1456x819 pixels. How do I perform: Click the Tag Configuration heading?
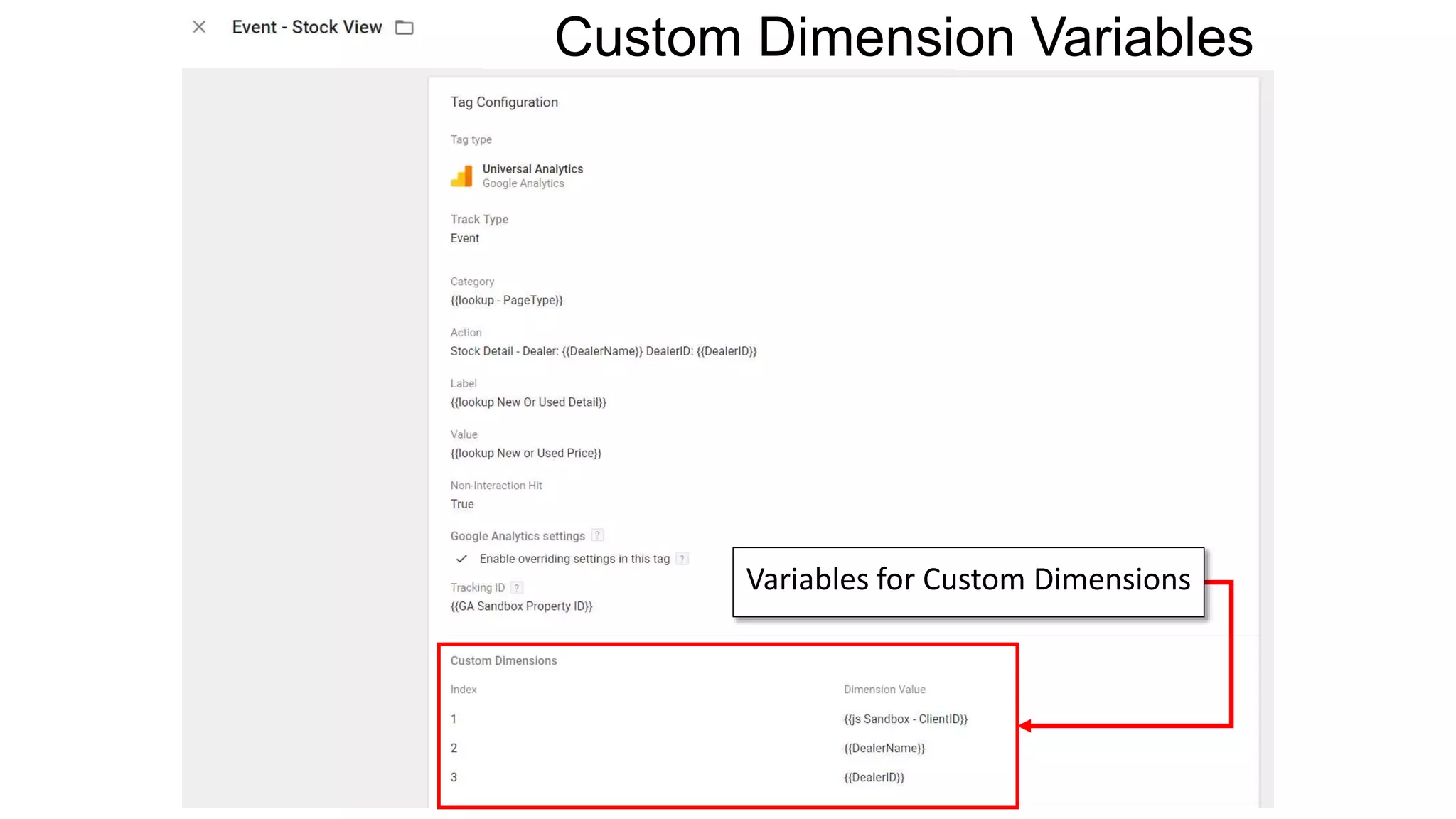point(504,102)
